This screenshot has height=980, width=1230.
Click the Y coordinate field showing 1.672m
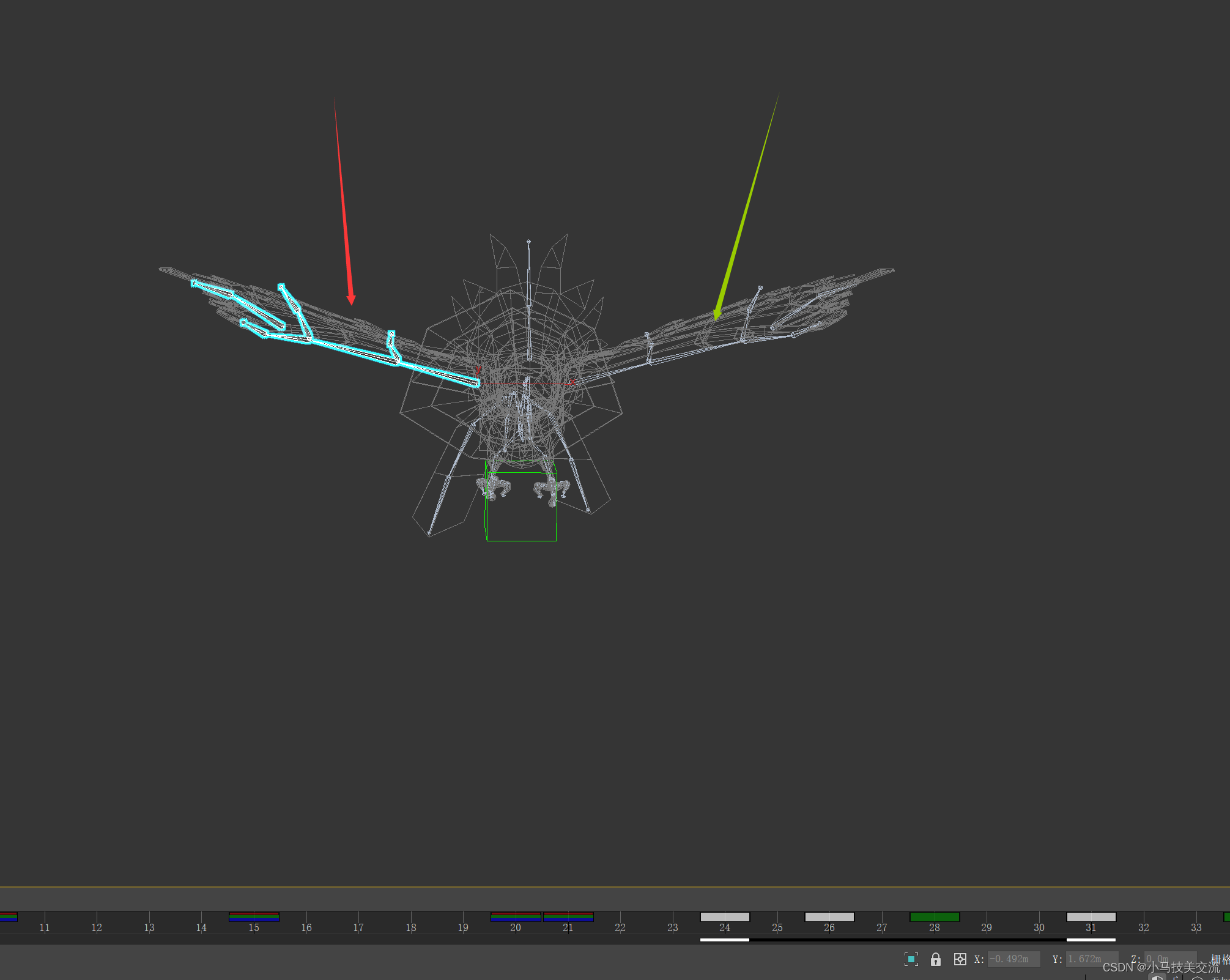(x=1091, y=959)
